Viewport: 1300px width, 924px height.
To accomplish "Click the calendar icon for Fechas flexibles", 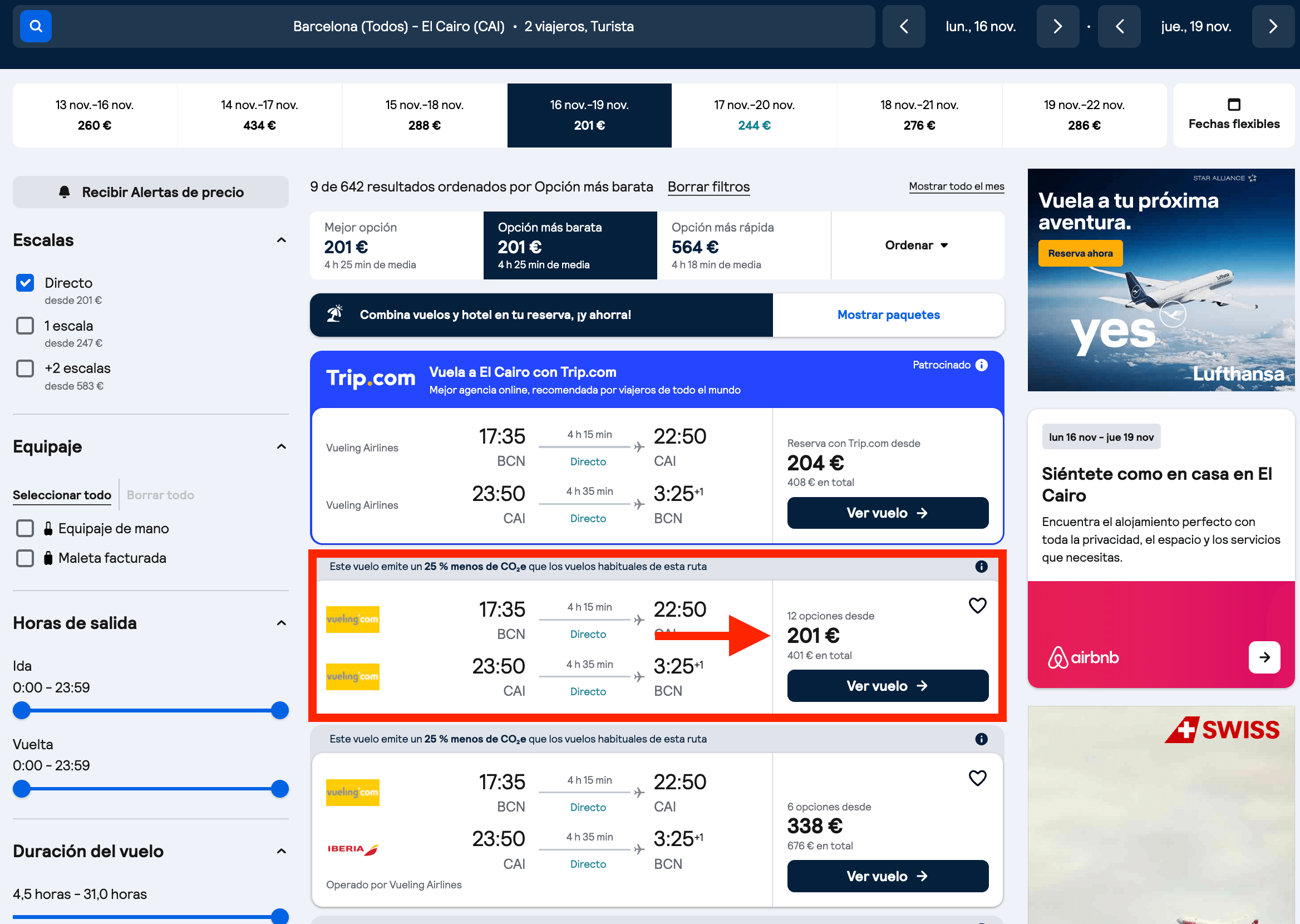I will point(1234,104).
